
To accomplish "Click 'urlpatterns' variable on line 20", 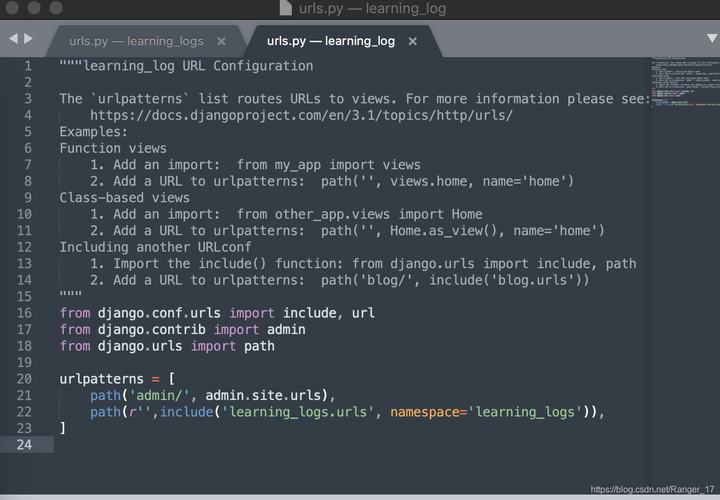I will (x=101, y=379).
